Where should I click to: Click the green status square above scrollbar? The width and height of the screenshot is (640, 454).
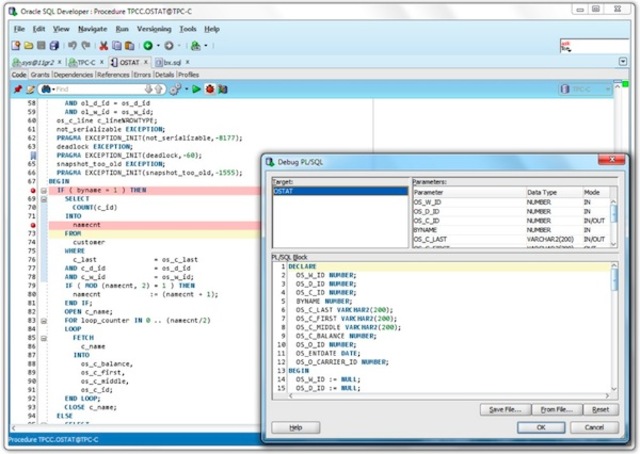tap(625, 84)
